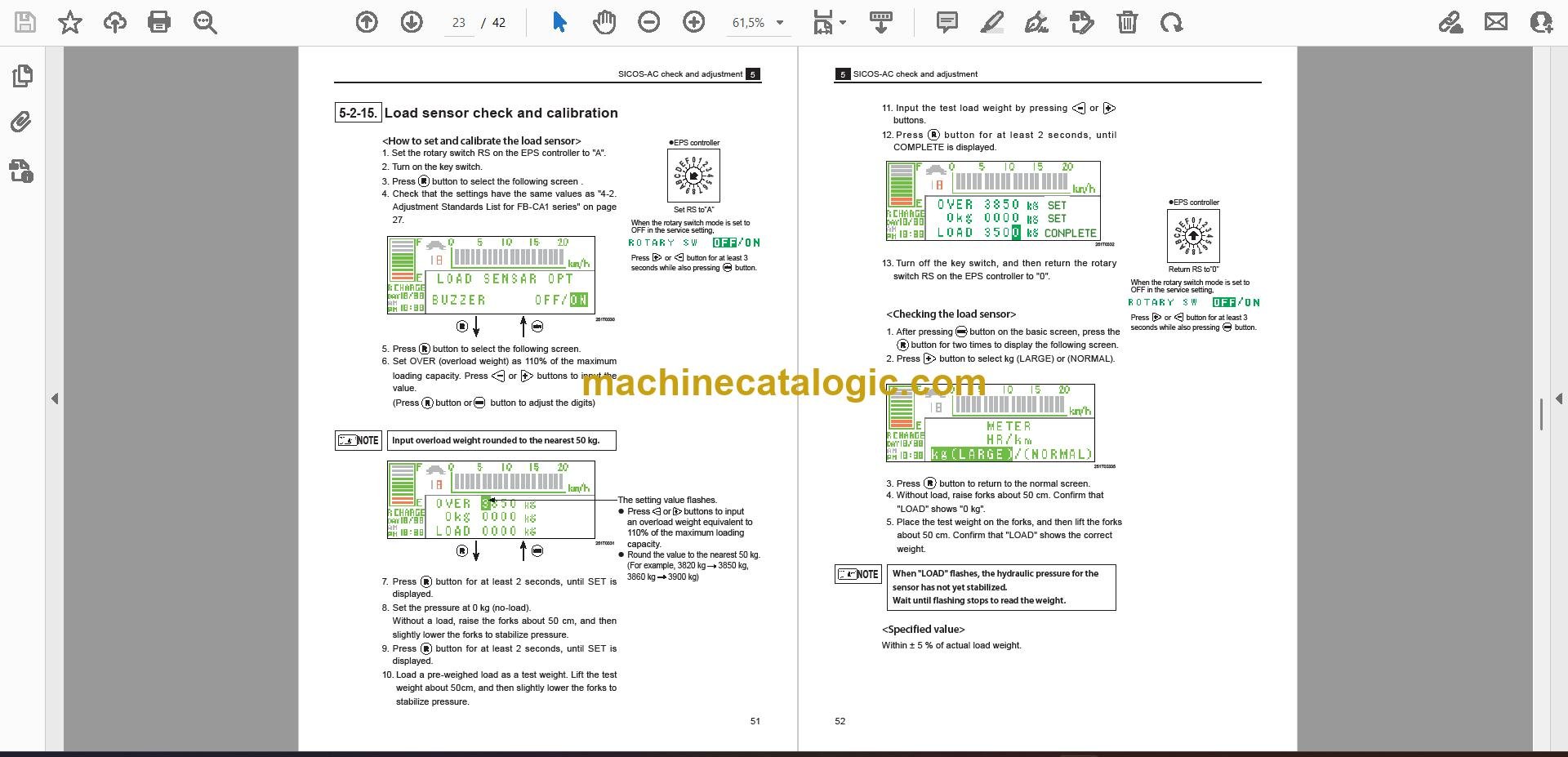The height and width of the screenshot is (757, 1568).
Task: Click the stamp tool icon
Action: point(1081,22)
